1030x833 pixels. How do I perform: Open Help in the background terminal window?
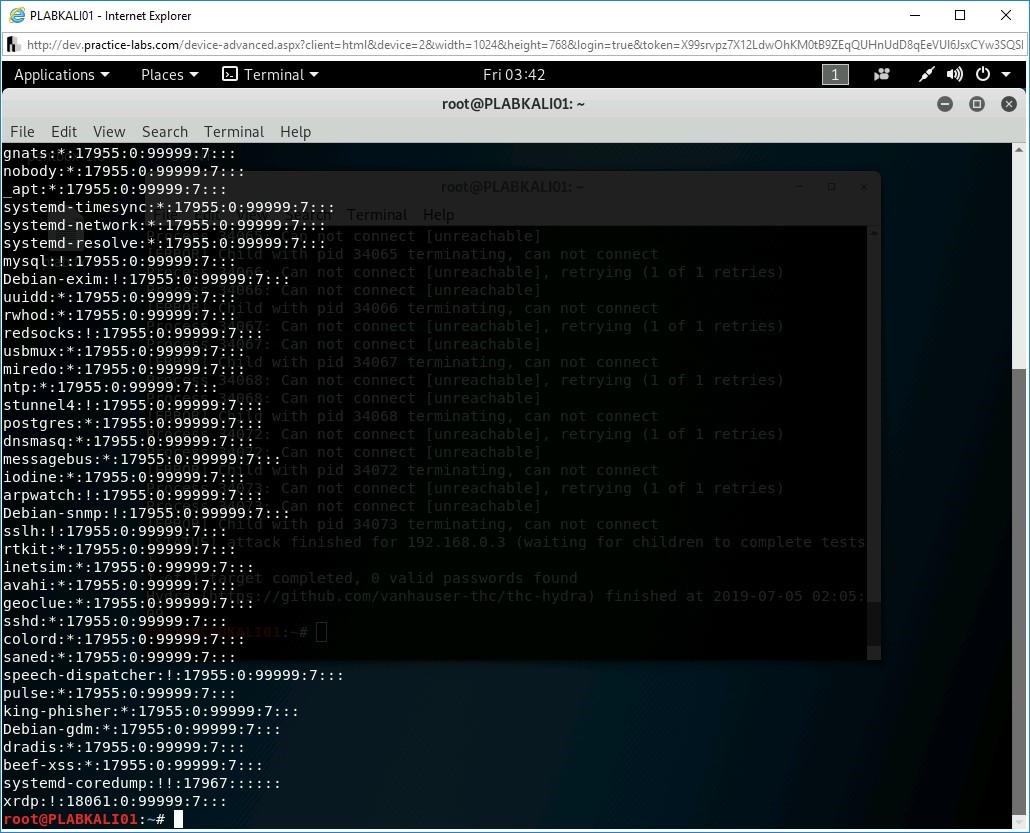click(x=438, y=214)
